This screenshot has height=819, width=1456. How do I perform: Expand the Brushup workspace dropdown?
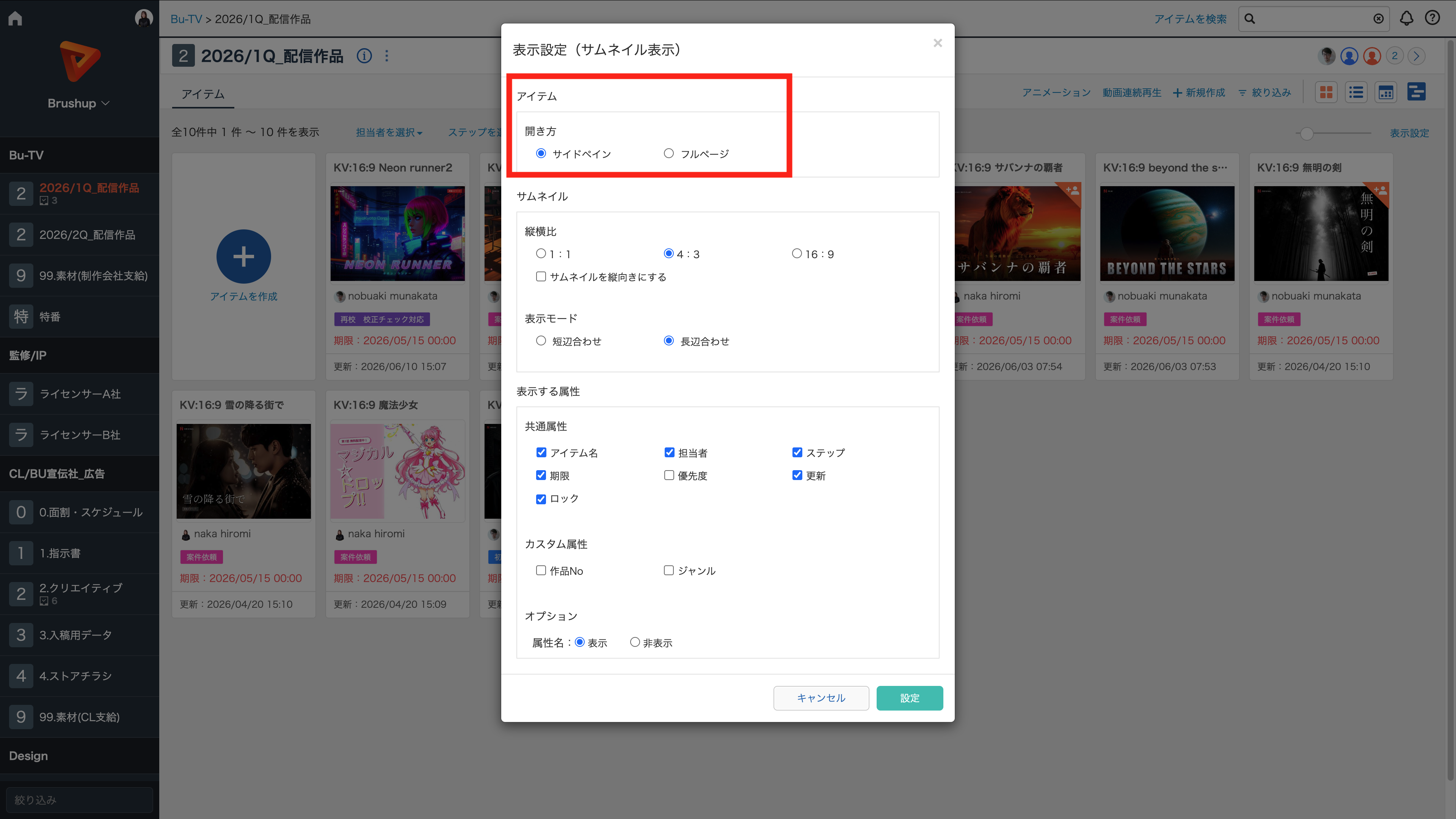[79, 104]
